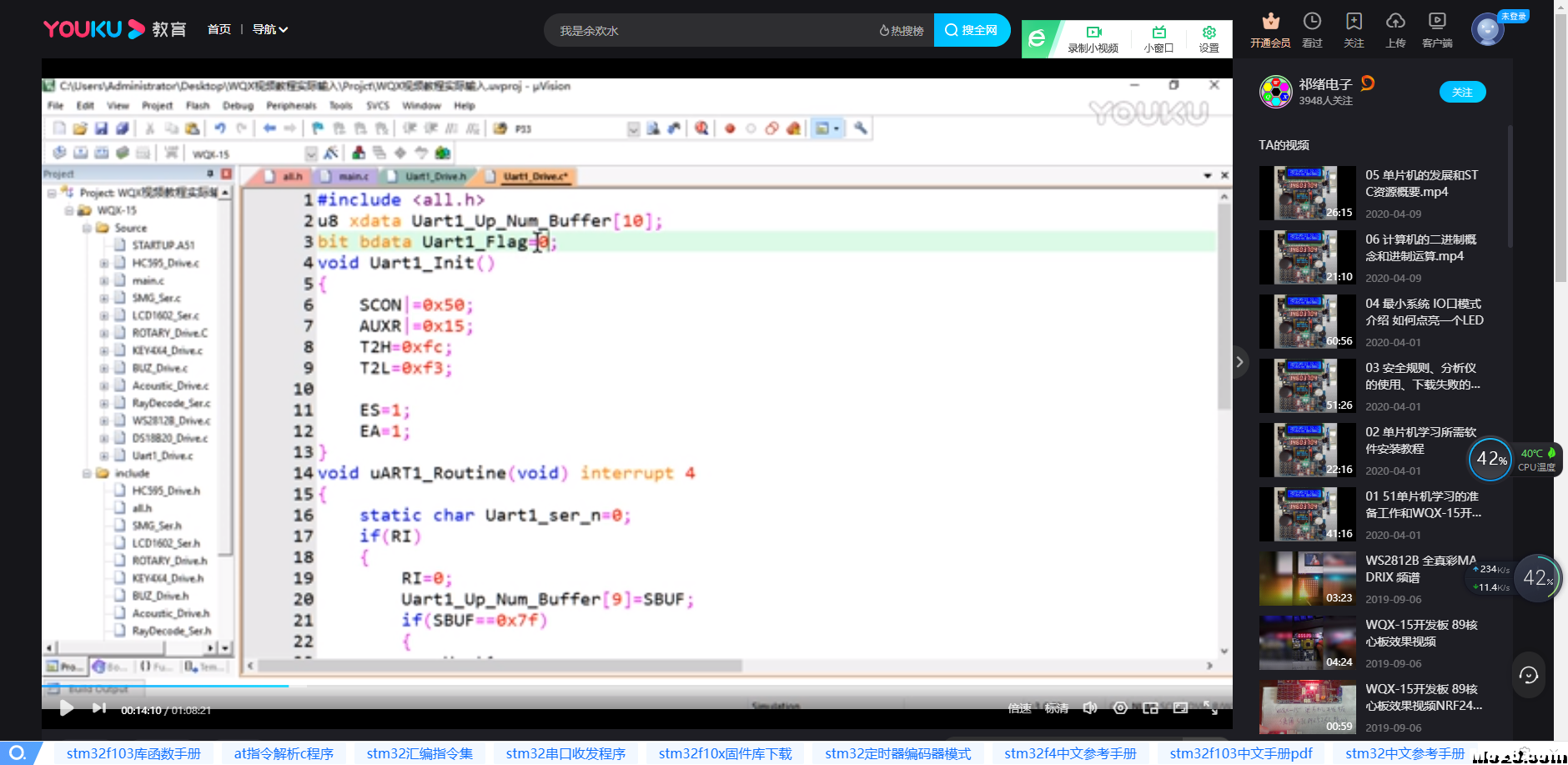This screenshot has width=1568, height=765.
Task: Open thumbnail of 05 单片机的发展 video
Action: click(1307, 193)
